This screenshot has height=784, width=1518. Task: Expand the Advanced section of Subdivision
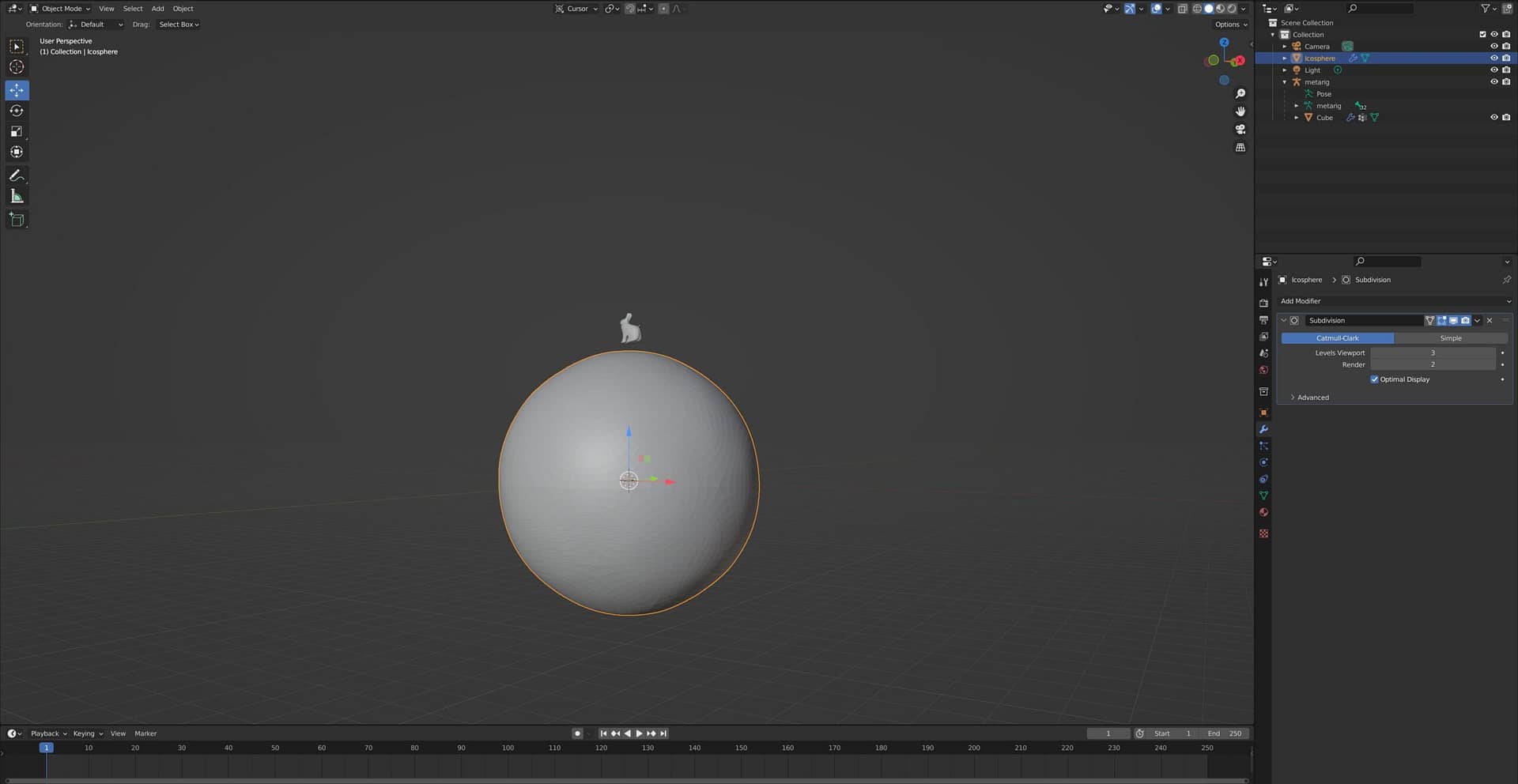[x=1312, y=398]
